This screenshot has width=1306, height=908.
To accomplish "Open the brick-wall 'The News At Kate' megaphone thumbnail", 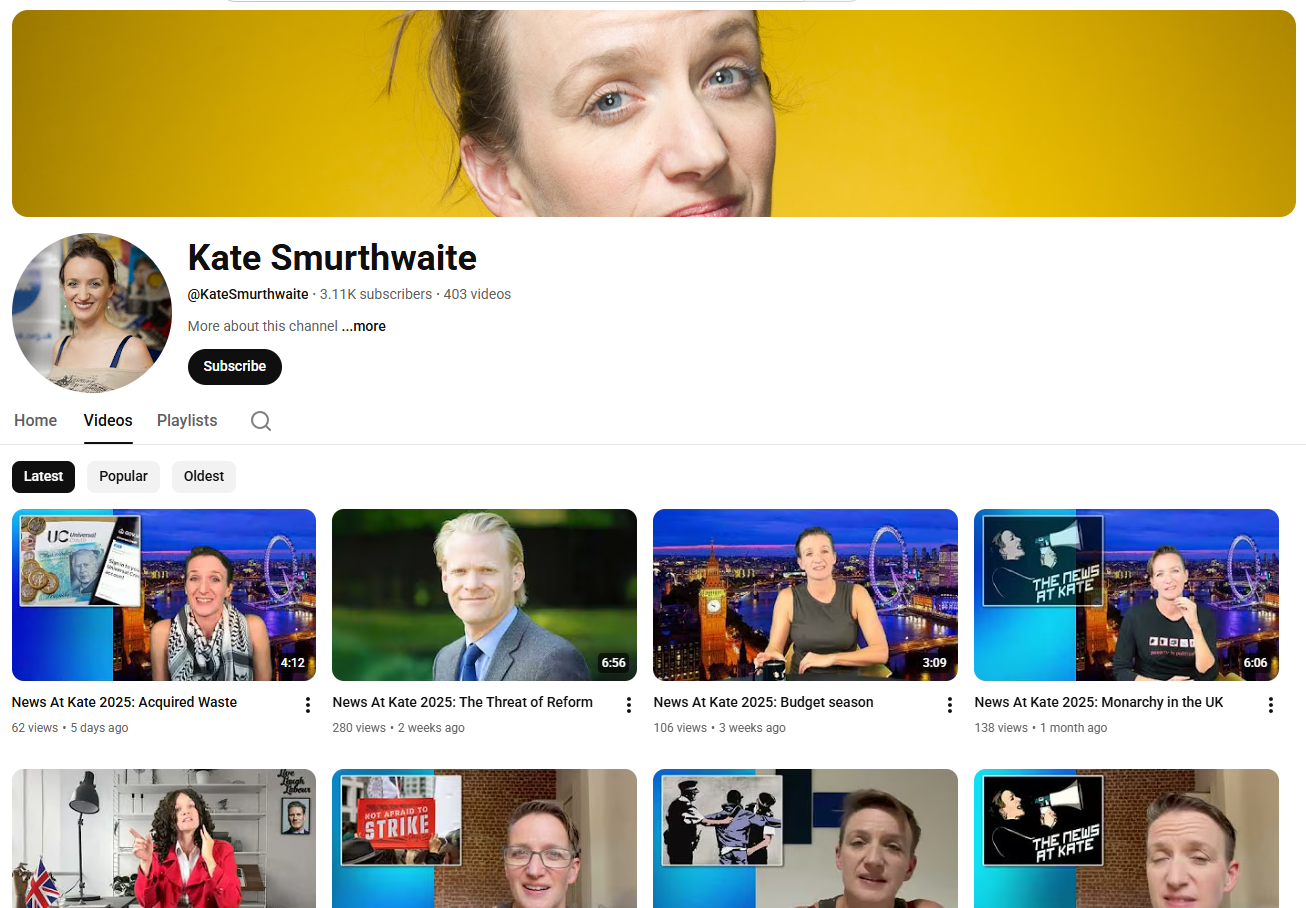I will [x=1126, y=838].
